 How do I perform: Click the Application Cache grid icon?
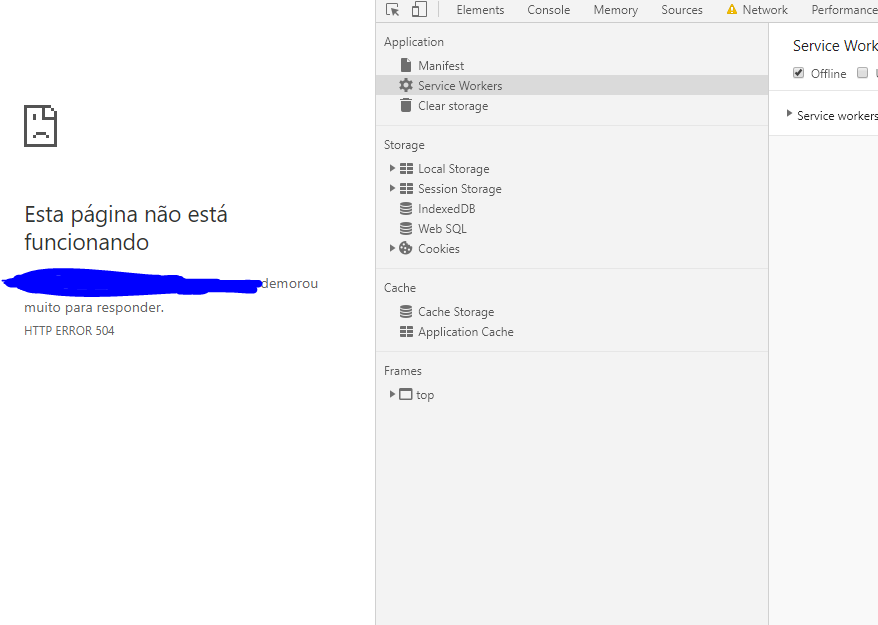pos(407,332)
